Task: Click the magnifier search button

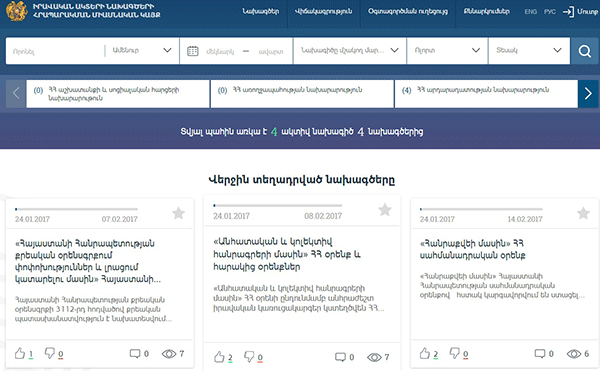Action: 584,50
